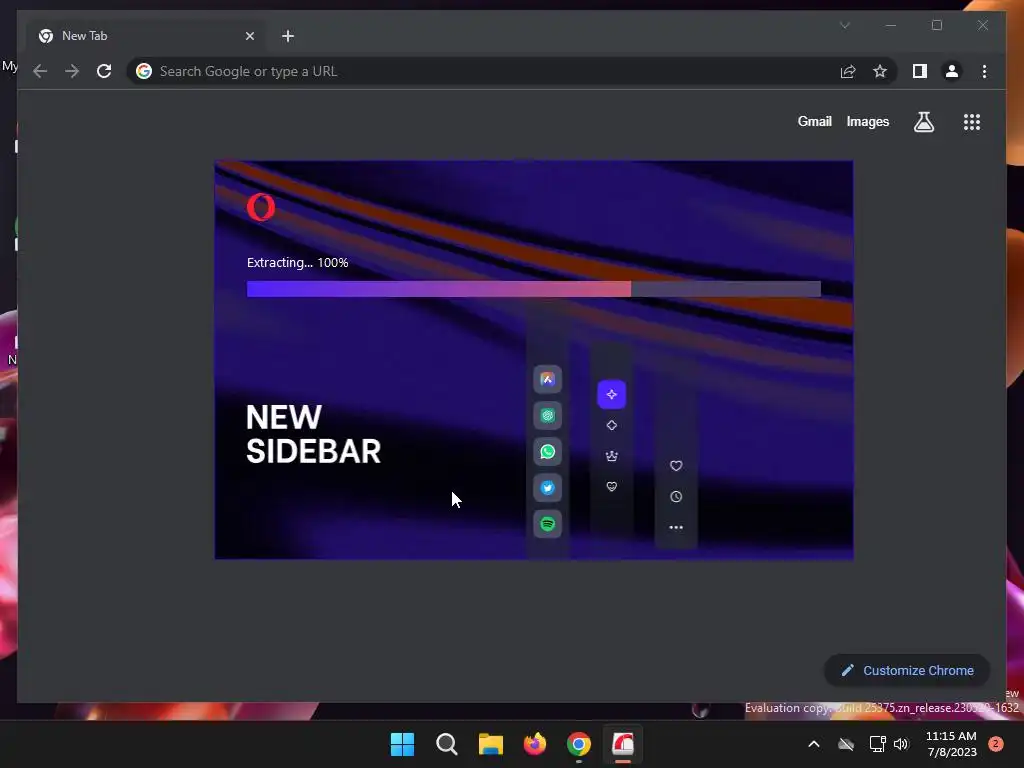Show hidden system tray icons

click(814, 744)
